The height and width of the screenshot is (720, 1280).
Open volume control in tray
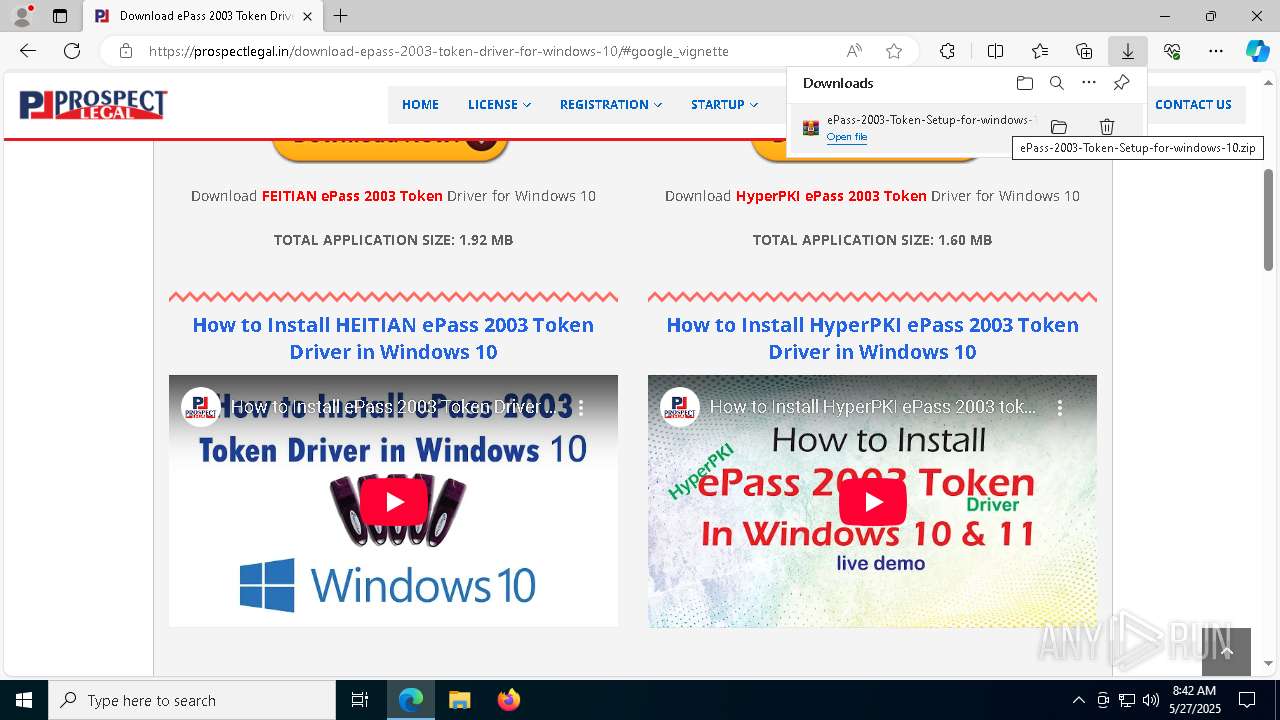pos(1151,700)
